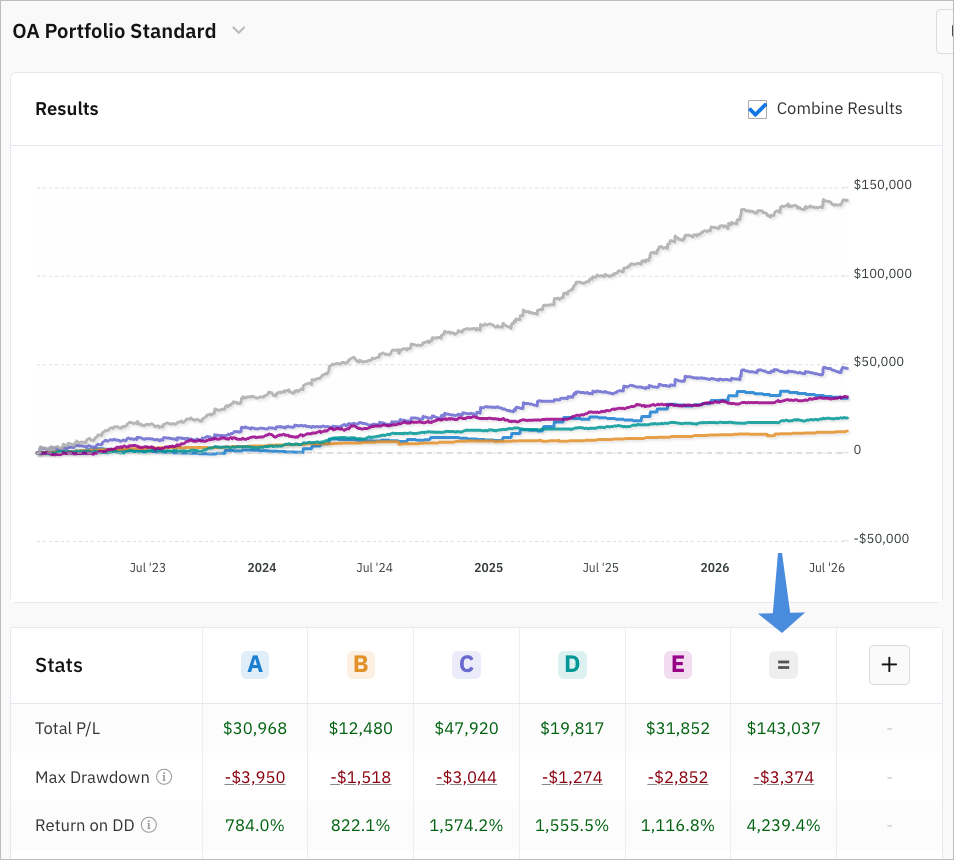The image size is (954, 860).
Task: Uncheck the Combine Results checkbox
Action: coord(757,109)
